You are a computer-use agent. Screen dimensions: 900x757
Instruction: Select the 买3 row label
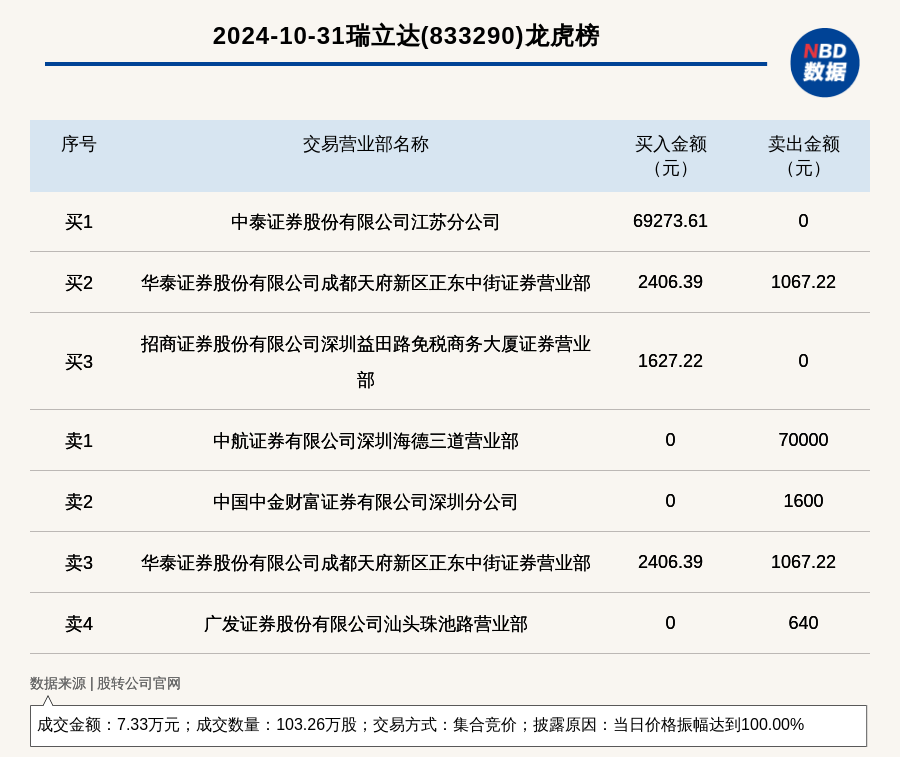[x=79, y=362]
